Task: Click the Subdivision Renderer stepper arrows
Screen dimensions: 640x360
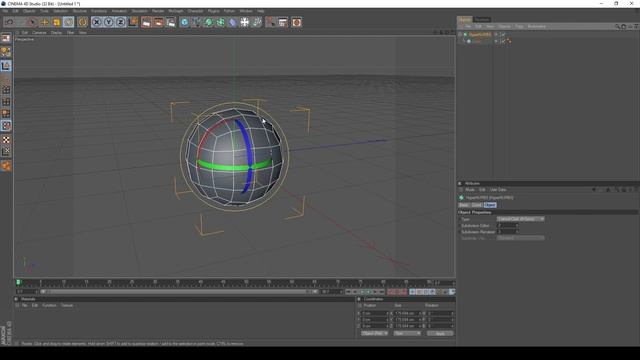Action: [517, 232]
